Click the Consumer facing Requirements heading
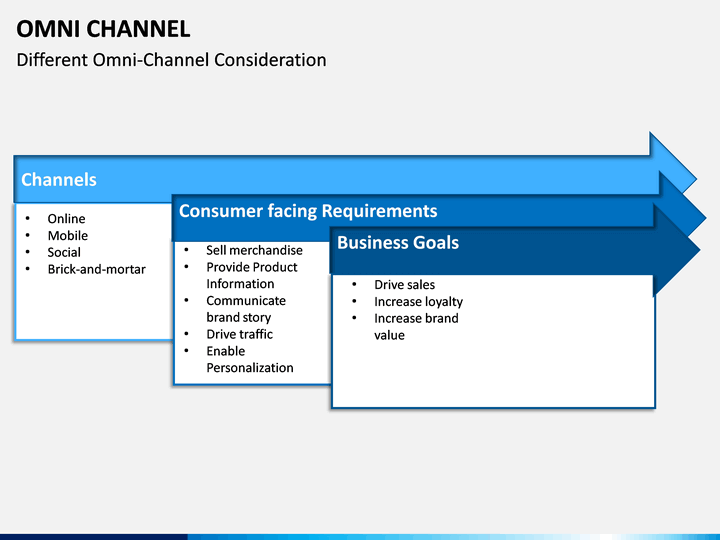This screenshot has height=540, width=720. (308, 211)
